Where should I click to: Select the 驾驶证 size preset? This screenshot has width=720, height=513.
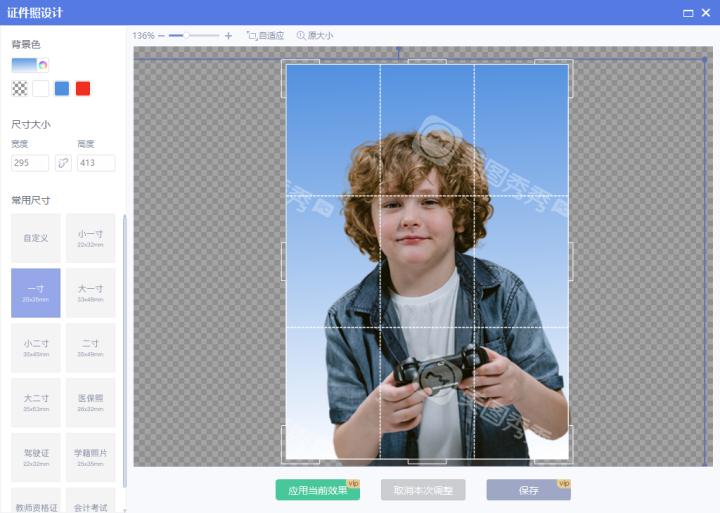(x=36, y=457)
